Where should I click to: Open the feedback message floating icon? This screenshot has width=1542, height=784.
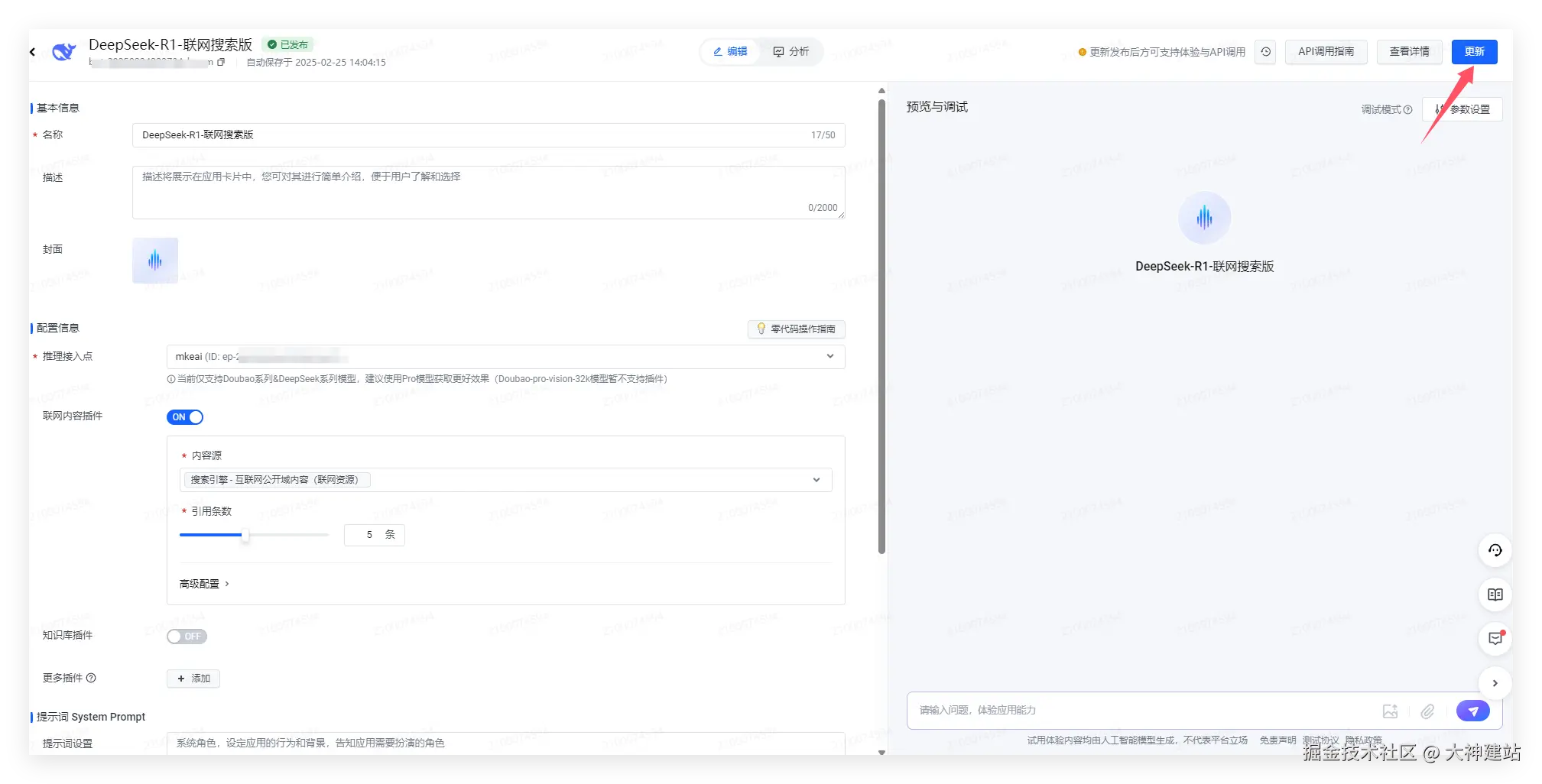[1495, 639]
